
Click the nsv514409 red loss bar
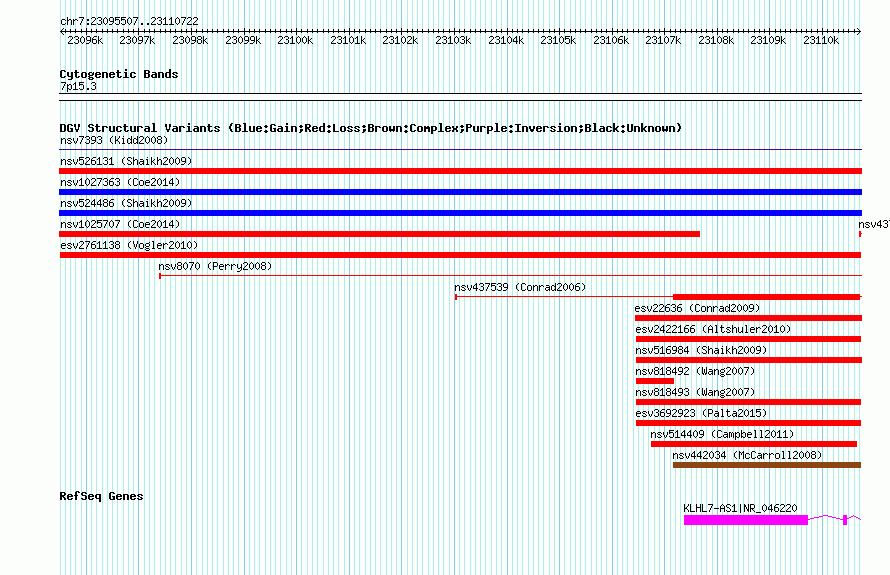coord(754,444)
